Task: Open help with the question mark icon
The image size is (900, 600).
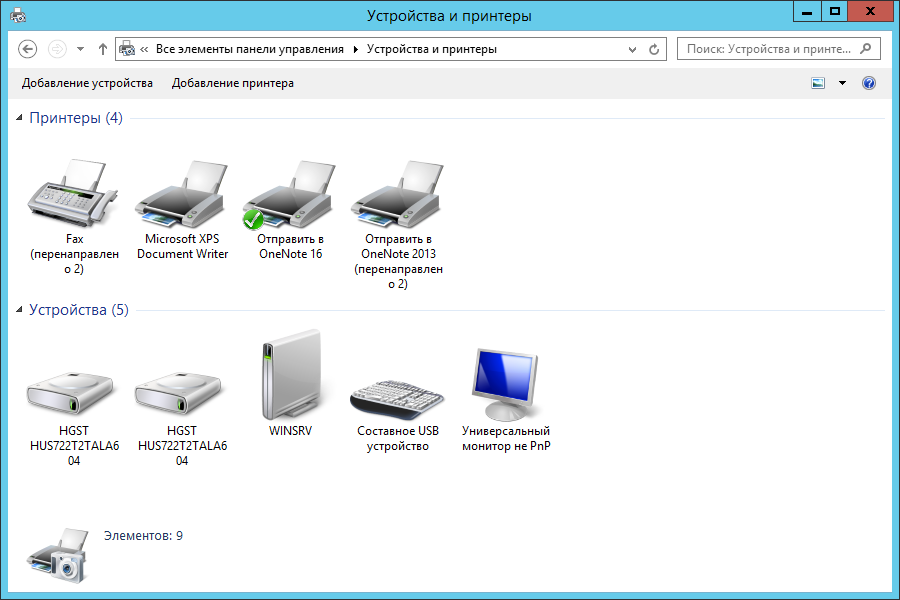Action: (869, 83)
